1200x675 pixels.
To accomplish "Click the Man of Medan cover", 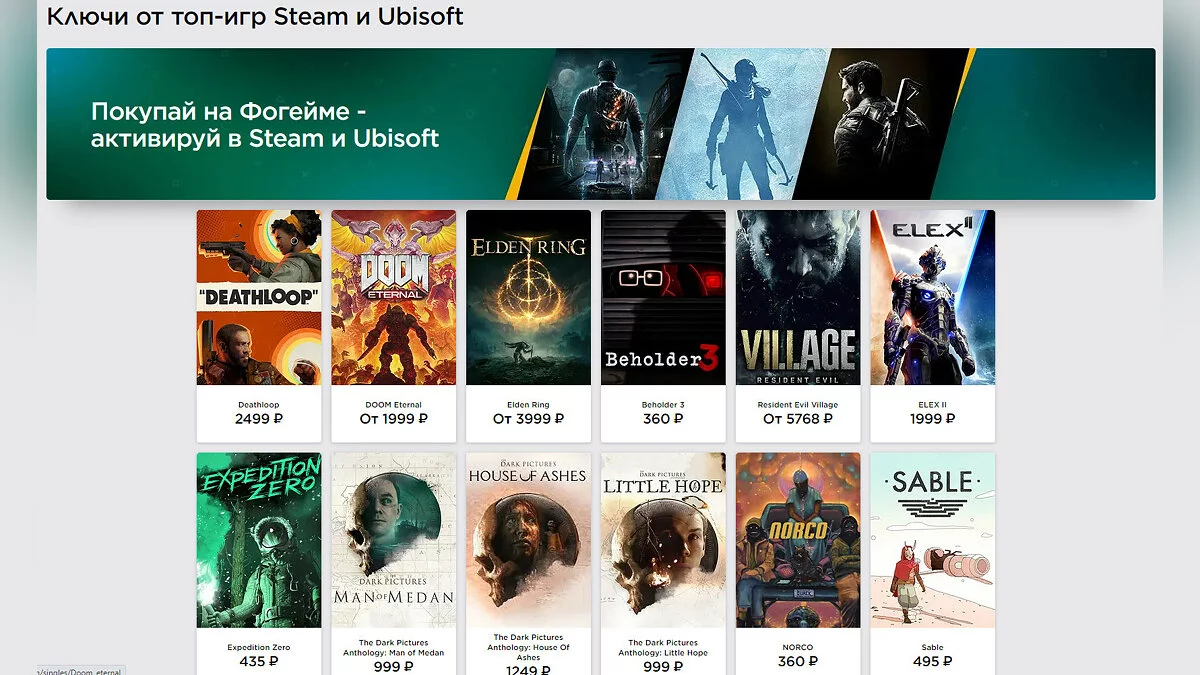I will click(x=394, y=540).
